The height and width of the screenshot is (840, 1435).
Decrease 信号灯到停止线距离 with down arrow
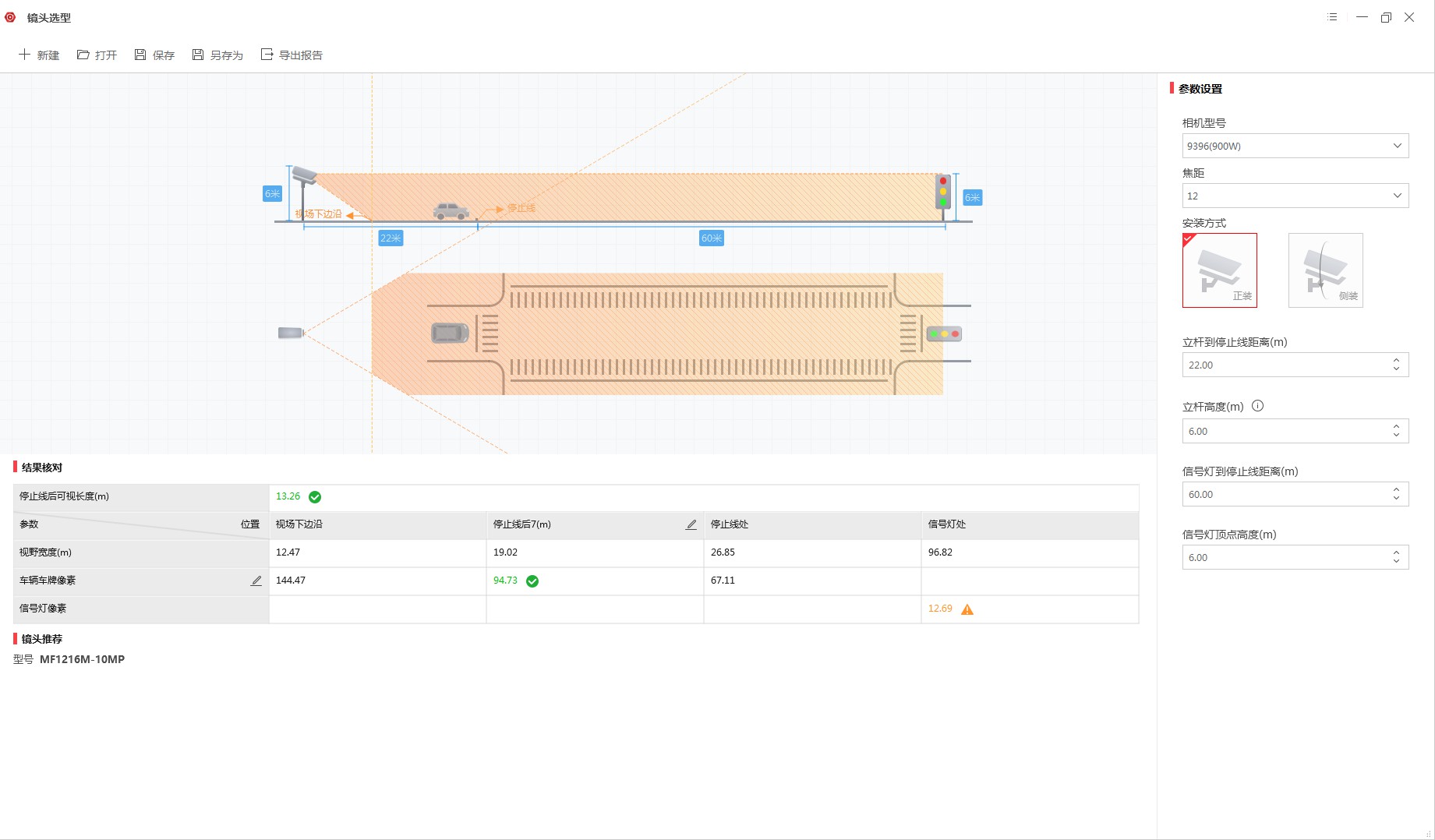(1396, 499)
